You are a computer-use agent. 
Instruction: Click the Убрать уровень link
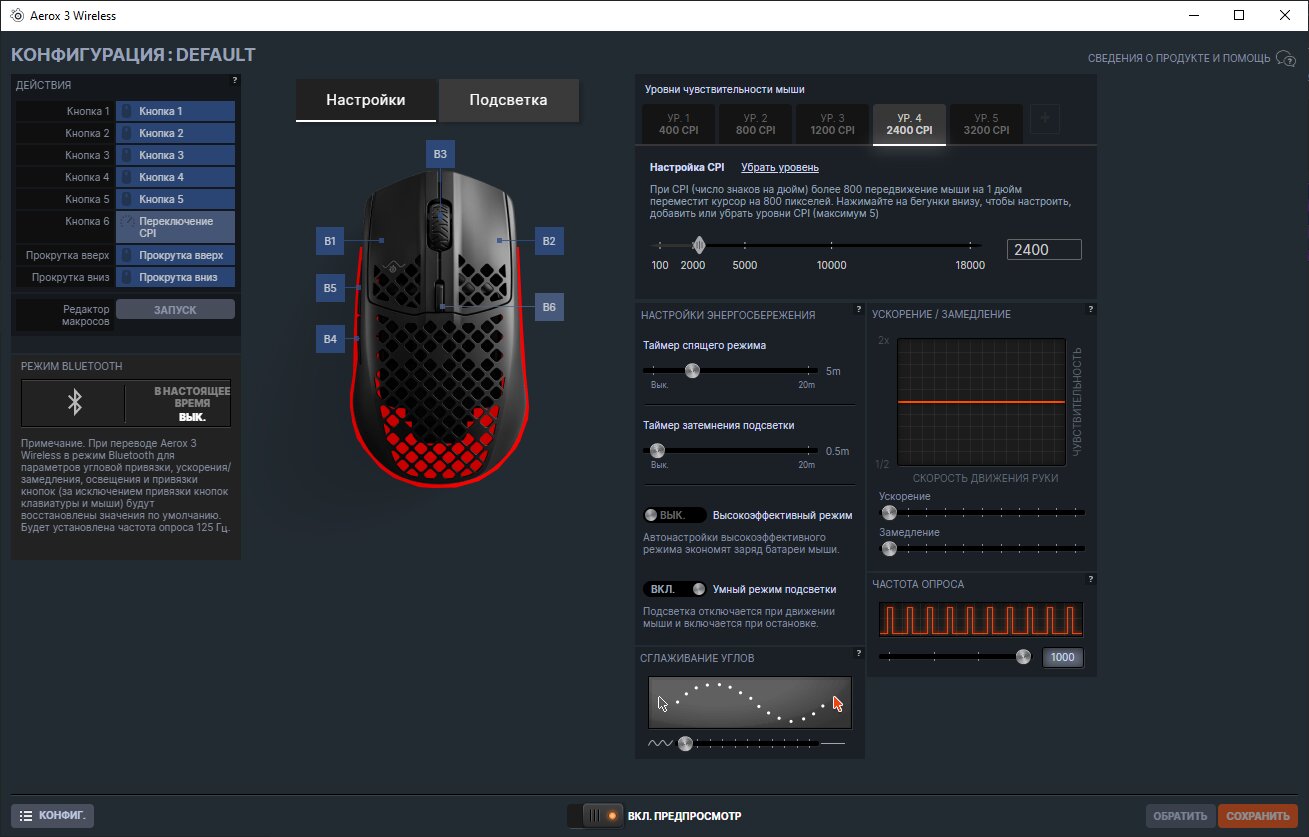point(780,167)
